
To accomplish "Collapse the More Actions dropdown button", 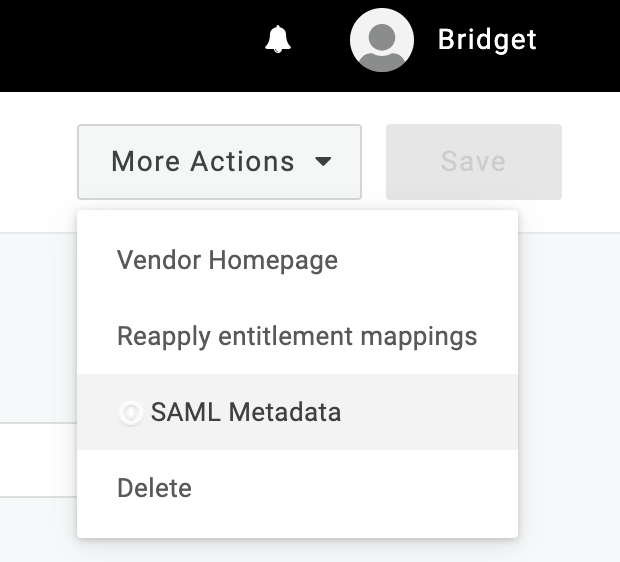I will 219,162.
